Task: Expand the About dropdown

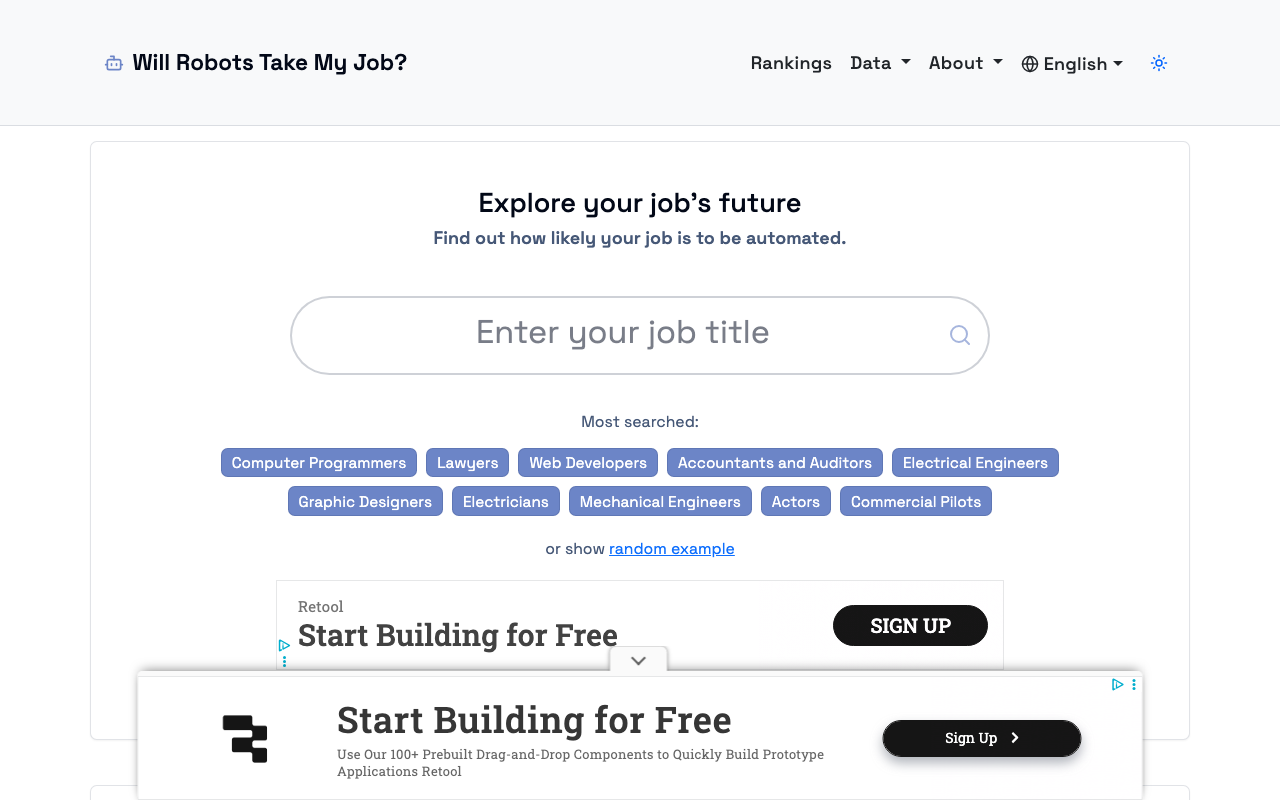Action: click(964, 62)
